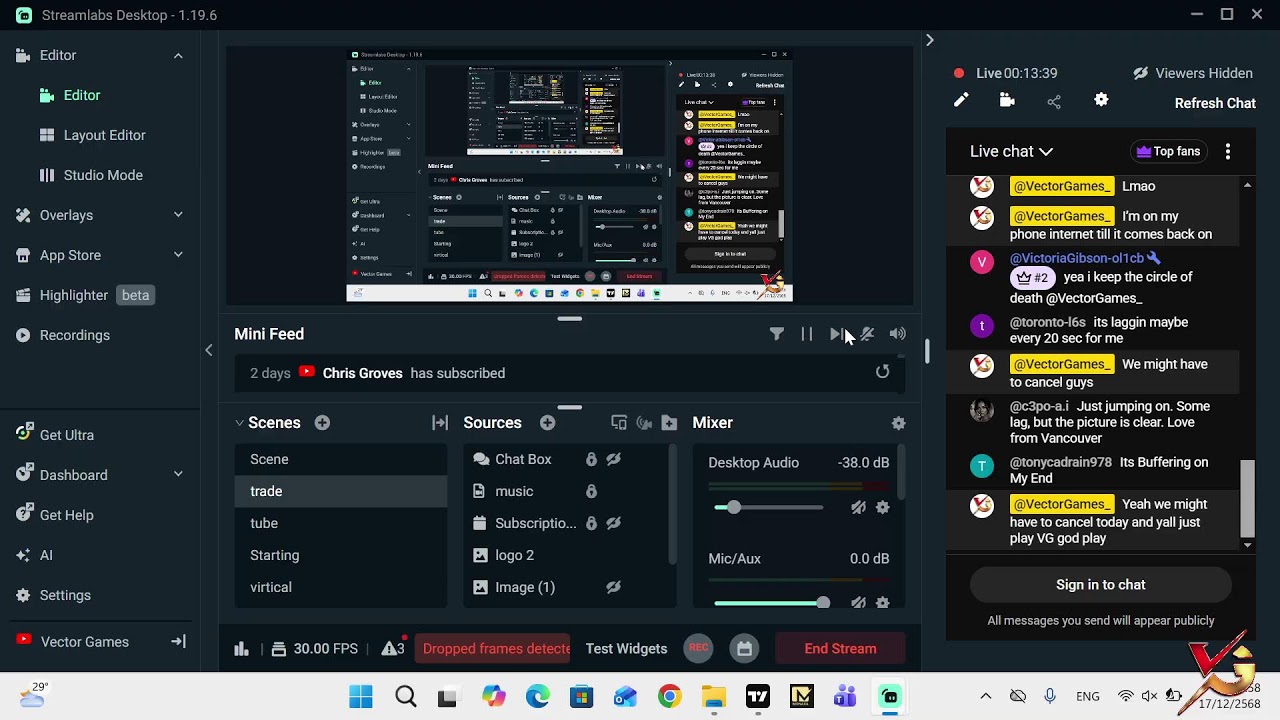Toggle visibility of Subscription source
Viewport: 1280px width, 720px height.
[x=613, y=523]
